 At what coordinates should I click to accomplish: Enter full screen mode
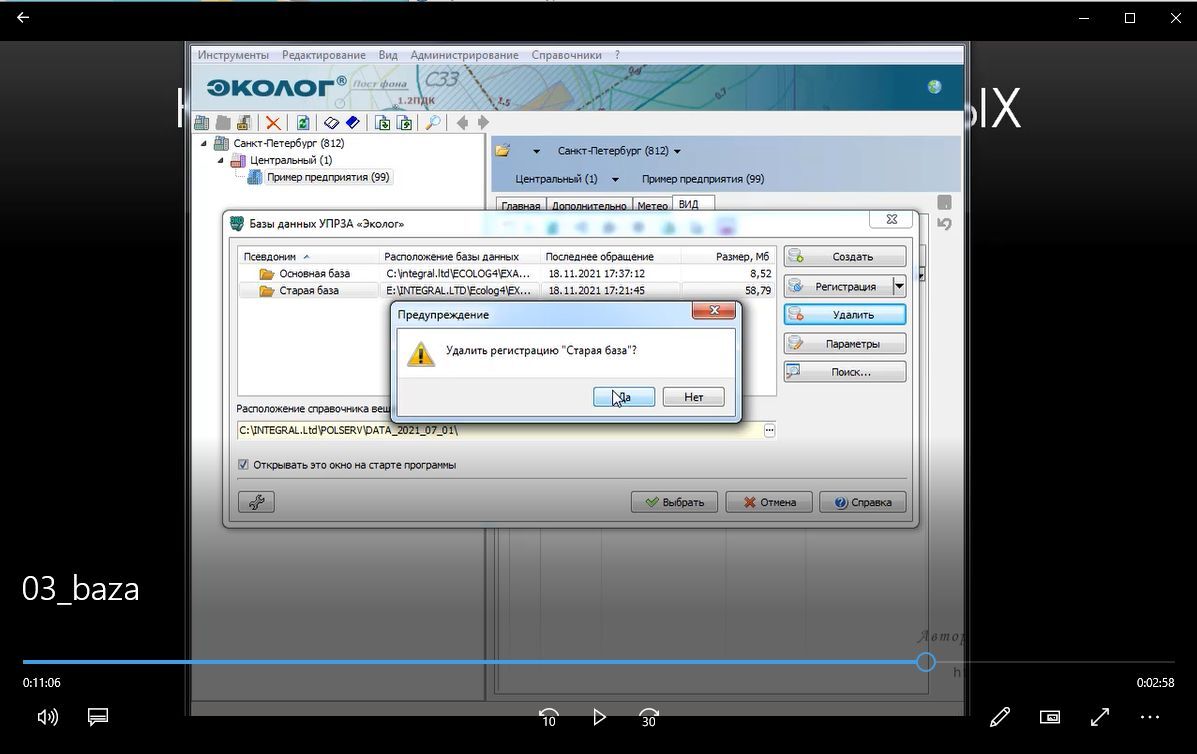click(x=1100, y=717)
